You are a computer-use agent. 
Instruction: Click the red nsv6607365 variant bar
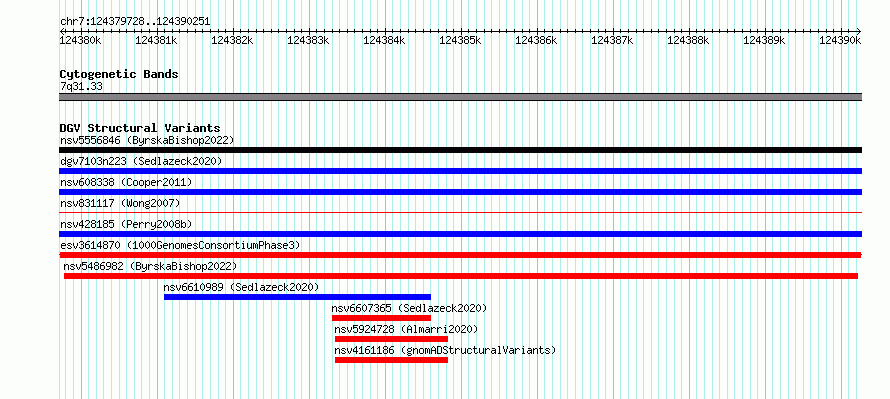coord(381,318)
